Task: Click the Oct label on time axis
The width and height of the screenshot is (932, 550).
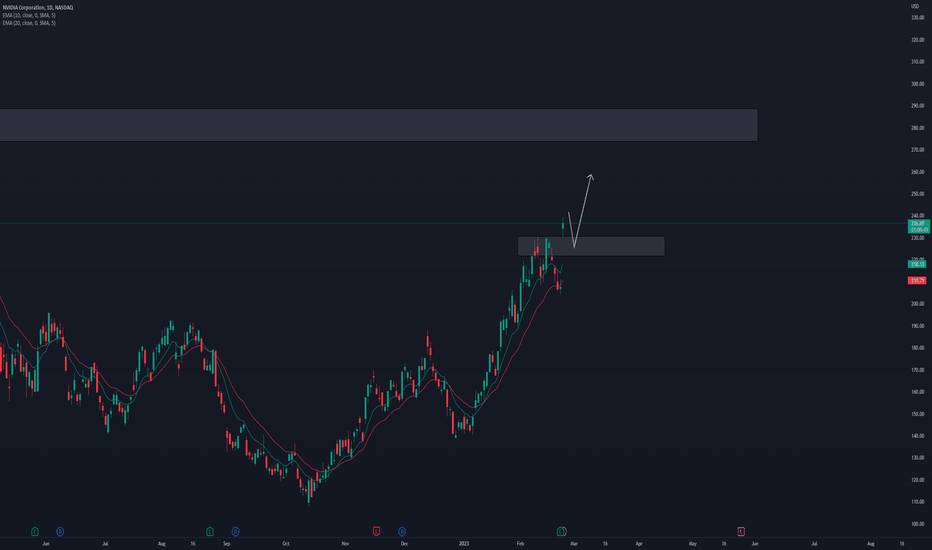Action: point(286,543)
